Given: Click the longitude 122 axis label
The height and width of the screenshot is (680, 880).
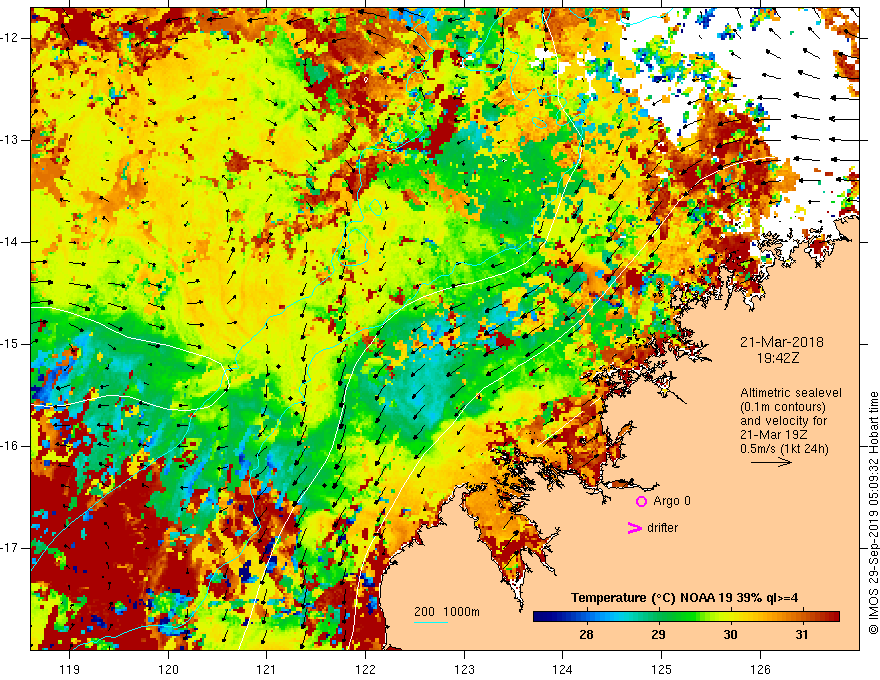Looking at the screenshot, I should tap(365, 669).
